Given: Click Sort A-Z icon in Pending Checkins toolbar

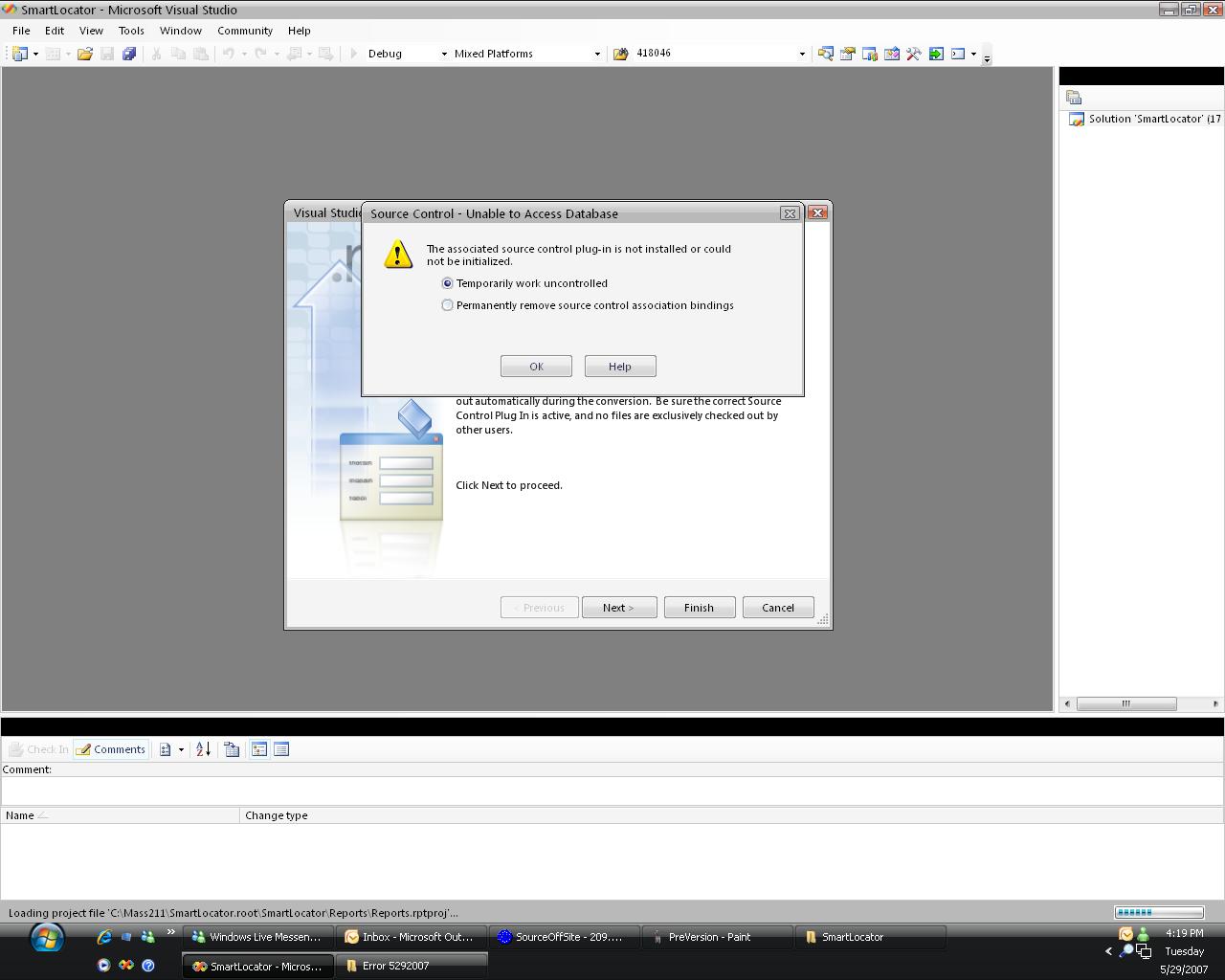Looking at the screenshot, I should (203, 749).
